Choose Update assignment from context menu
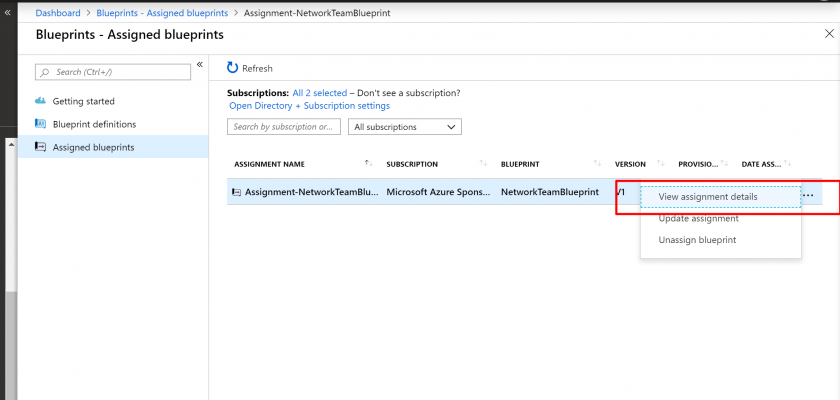Screen dimensions: 840x400 (698, 218)
